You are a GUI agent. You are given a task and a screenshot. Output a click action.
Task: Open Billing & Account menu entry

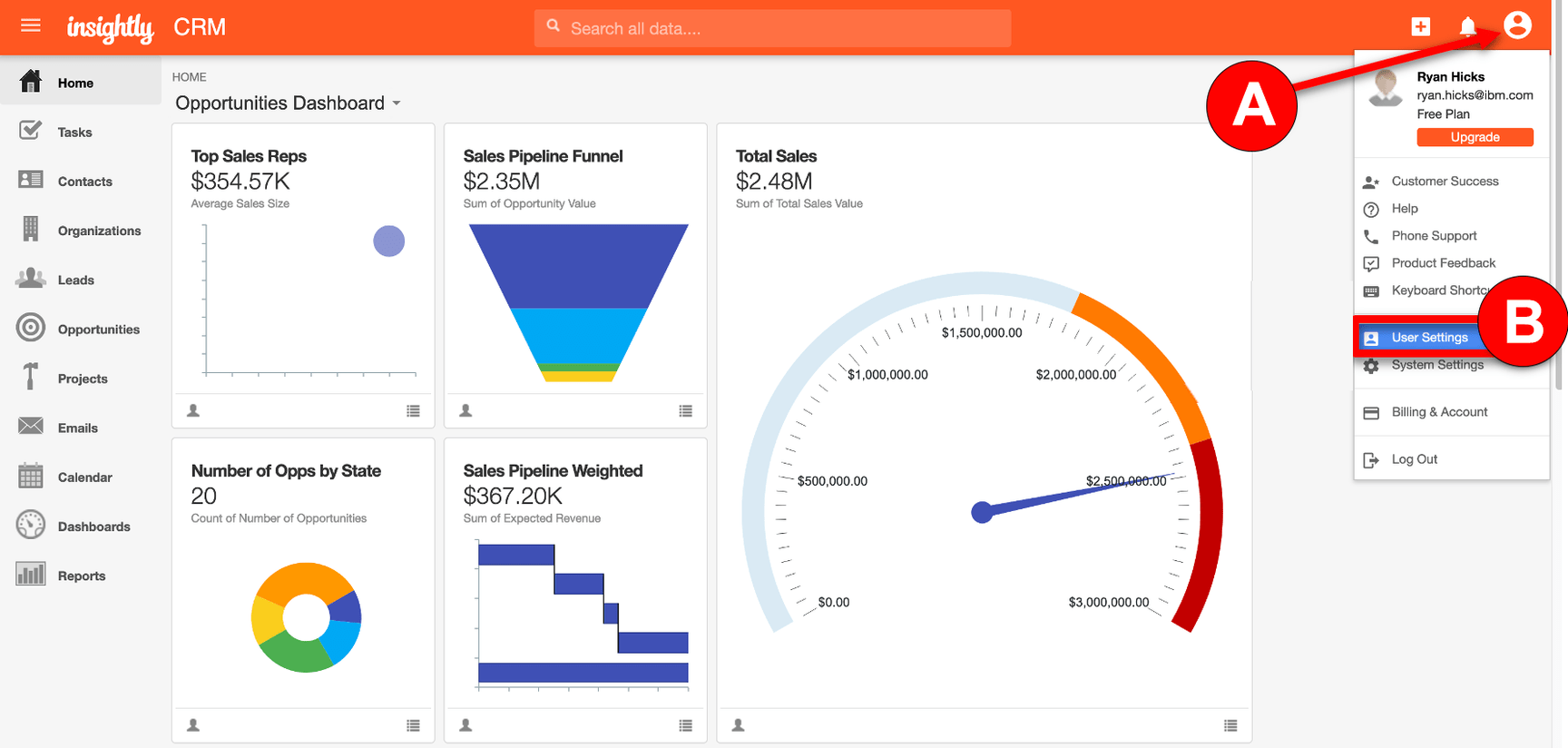coord(1439,412)
